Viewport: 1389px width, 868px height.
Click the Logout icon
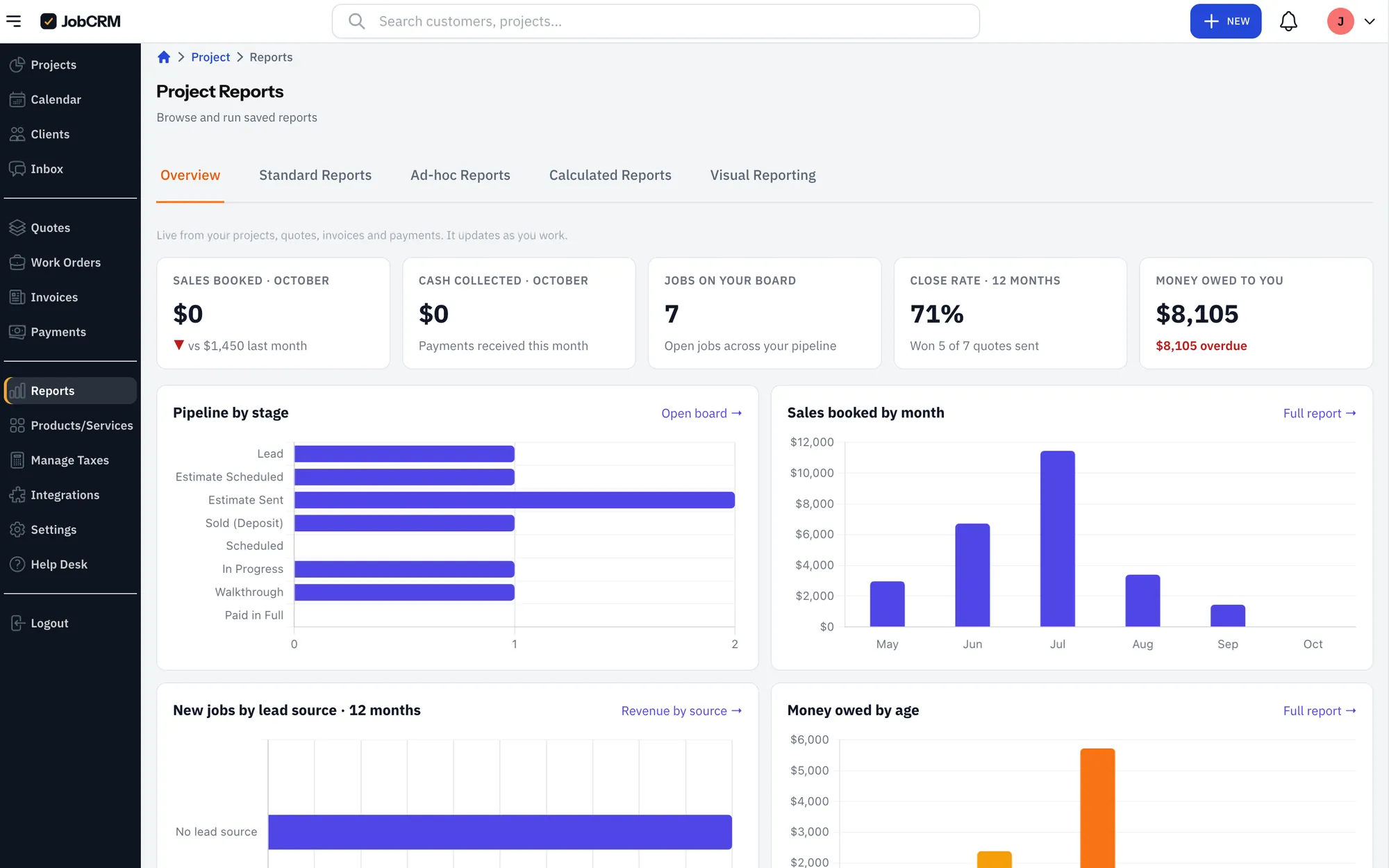pos(17,624)
